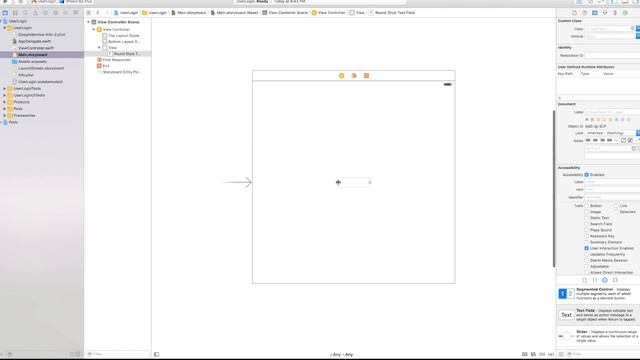640x360 pixels.
Task: Toggle library grid view icon
Action: click(x=561, y=354)
